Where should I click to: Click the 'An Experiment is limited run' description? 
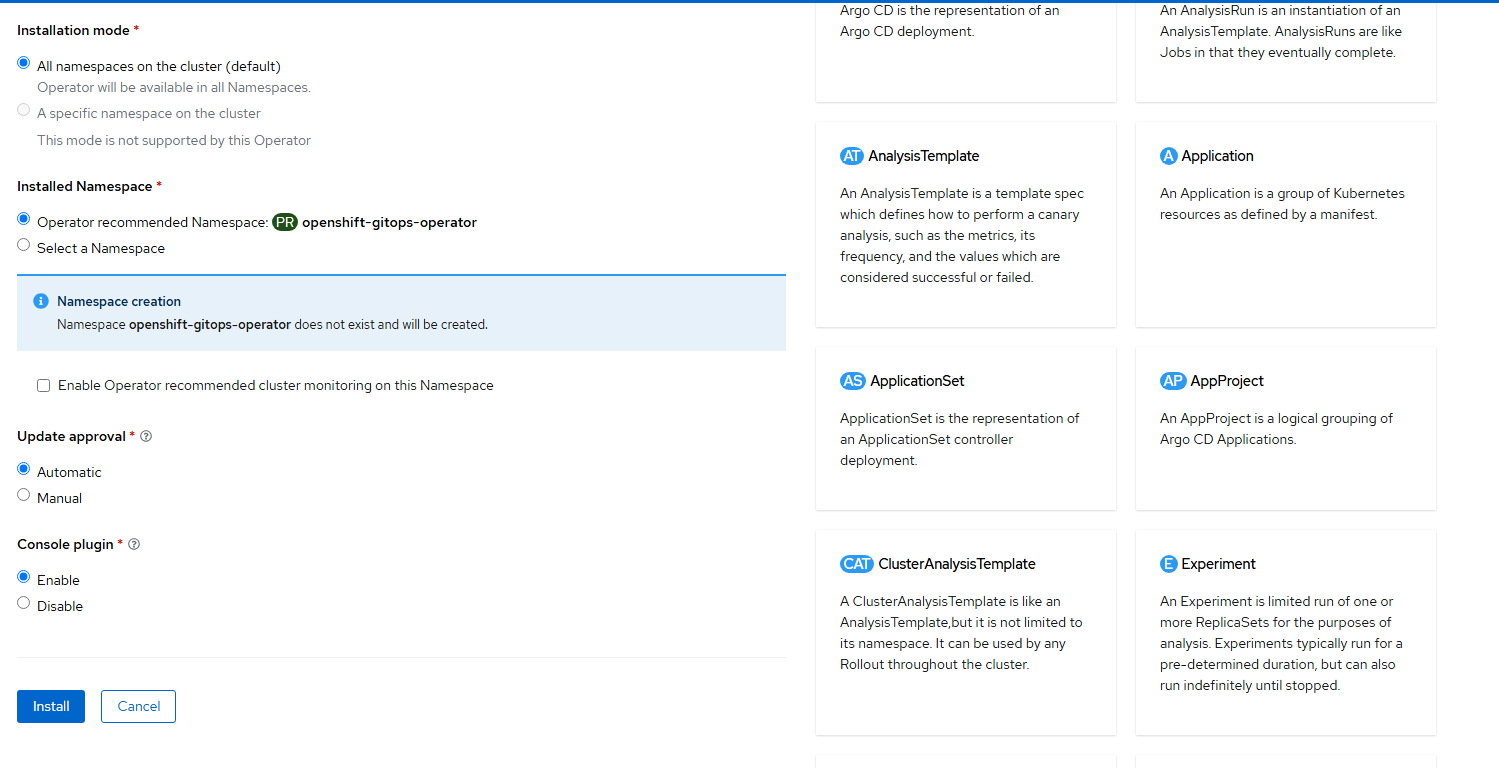pyautogui.click(x=1281, y=644)
